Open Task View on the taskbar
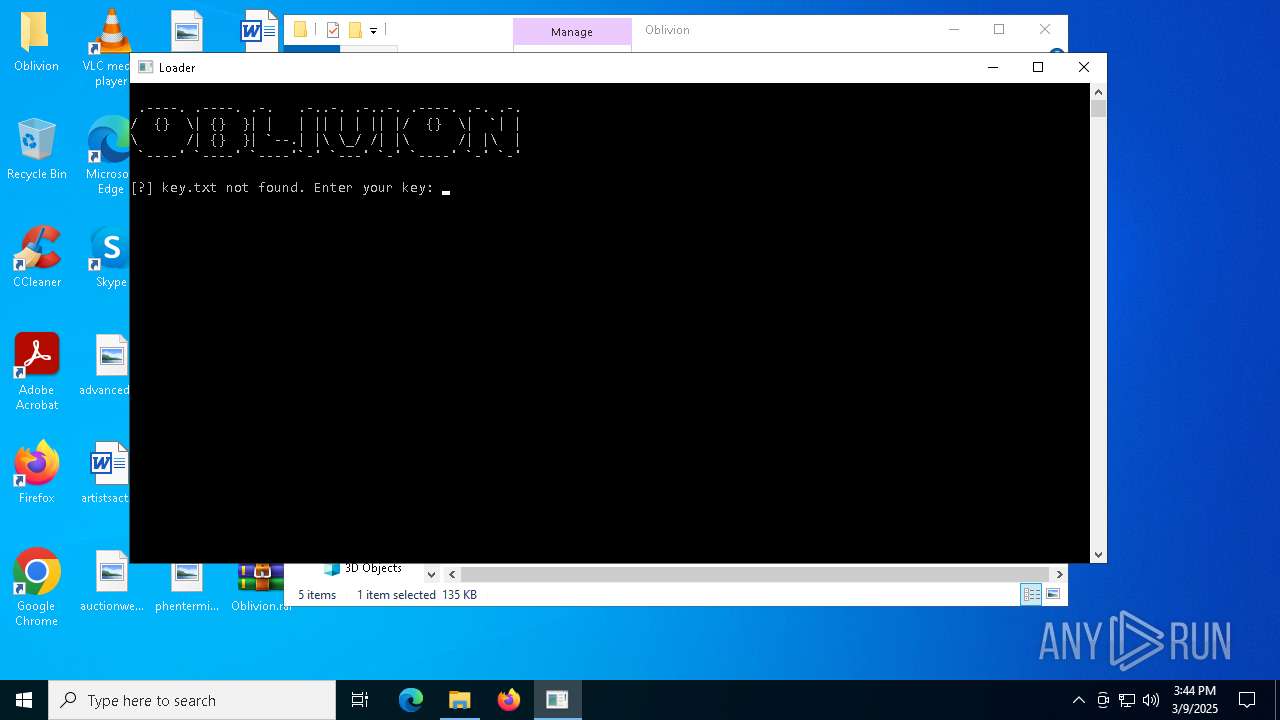This screenshot has height=720, width=1280. (x=360, y=700)
